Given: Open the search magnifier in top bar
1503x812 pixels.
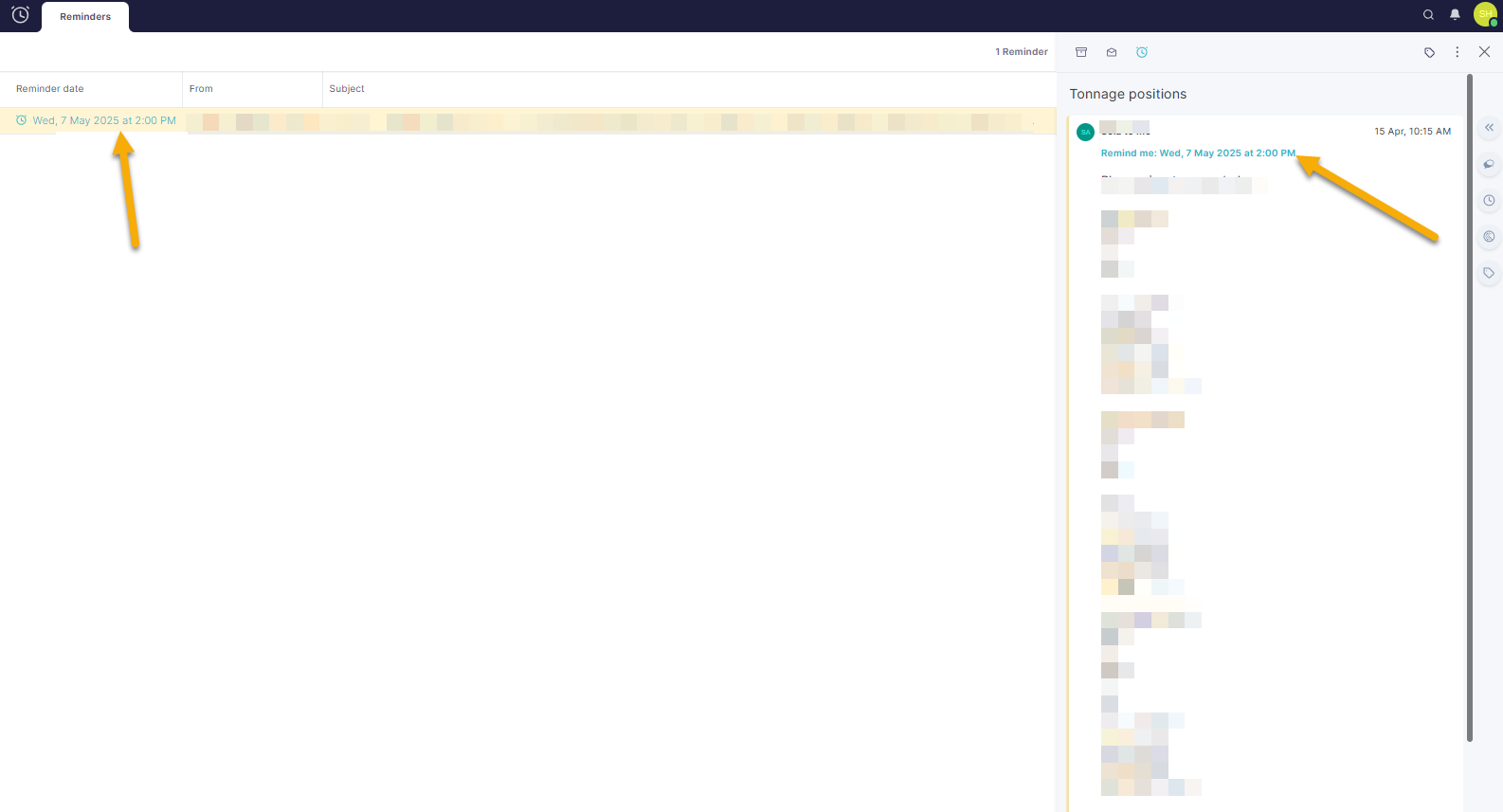Looking at the screenshot, I should click(1428, 15).
